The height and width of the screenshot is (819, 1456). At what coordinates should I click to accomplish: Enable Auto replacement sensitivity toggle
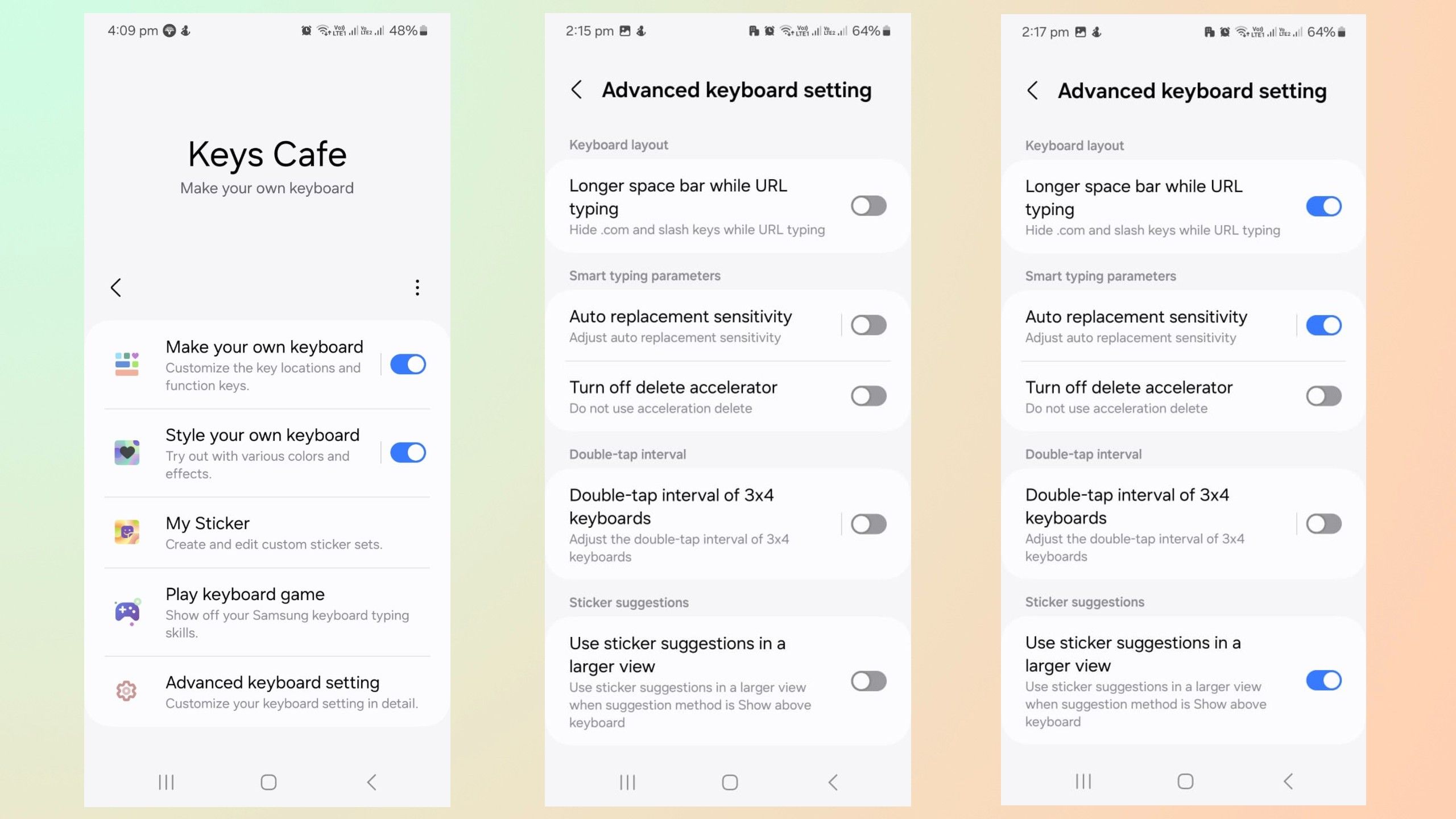(x=867, y=324)
